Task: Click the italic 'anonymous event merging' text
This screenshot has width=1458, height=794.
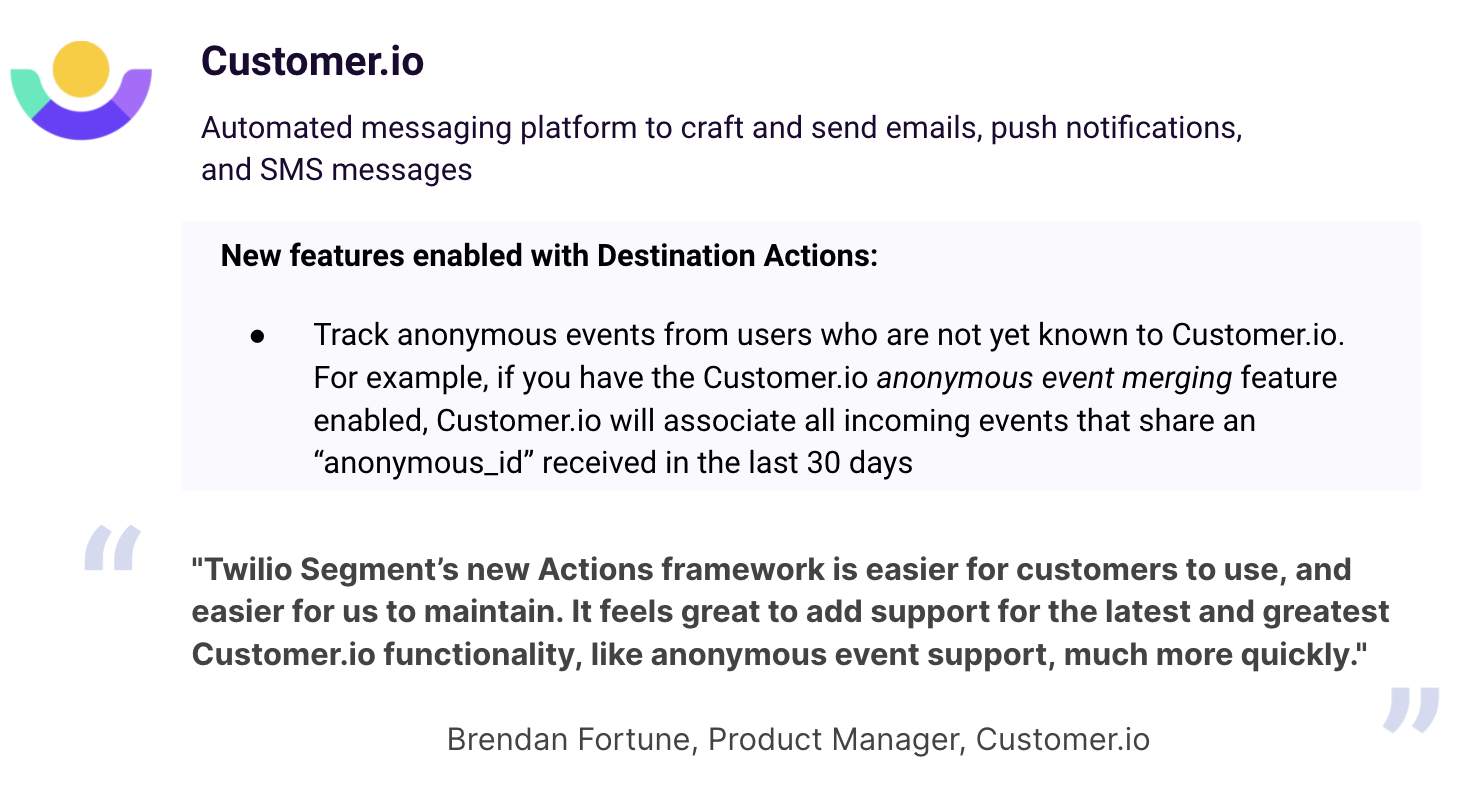Action: (1054, 379)
